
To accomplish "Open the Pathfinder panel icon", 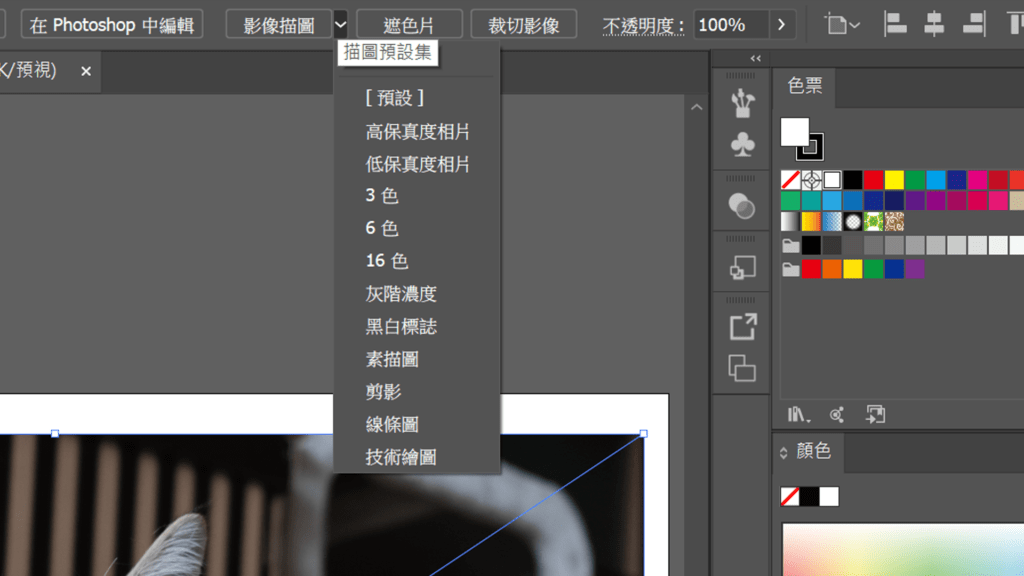I will (742, 267).
